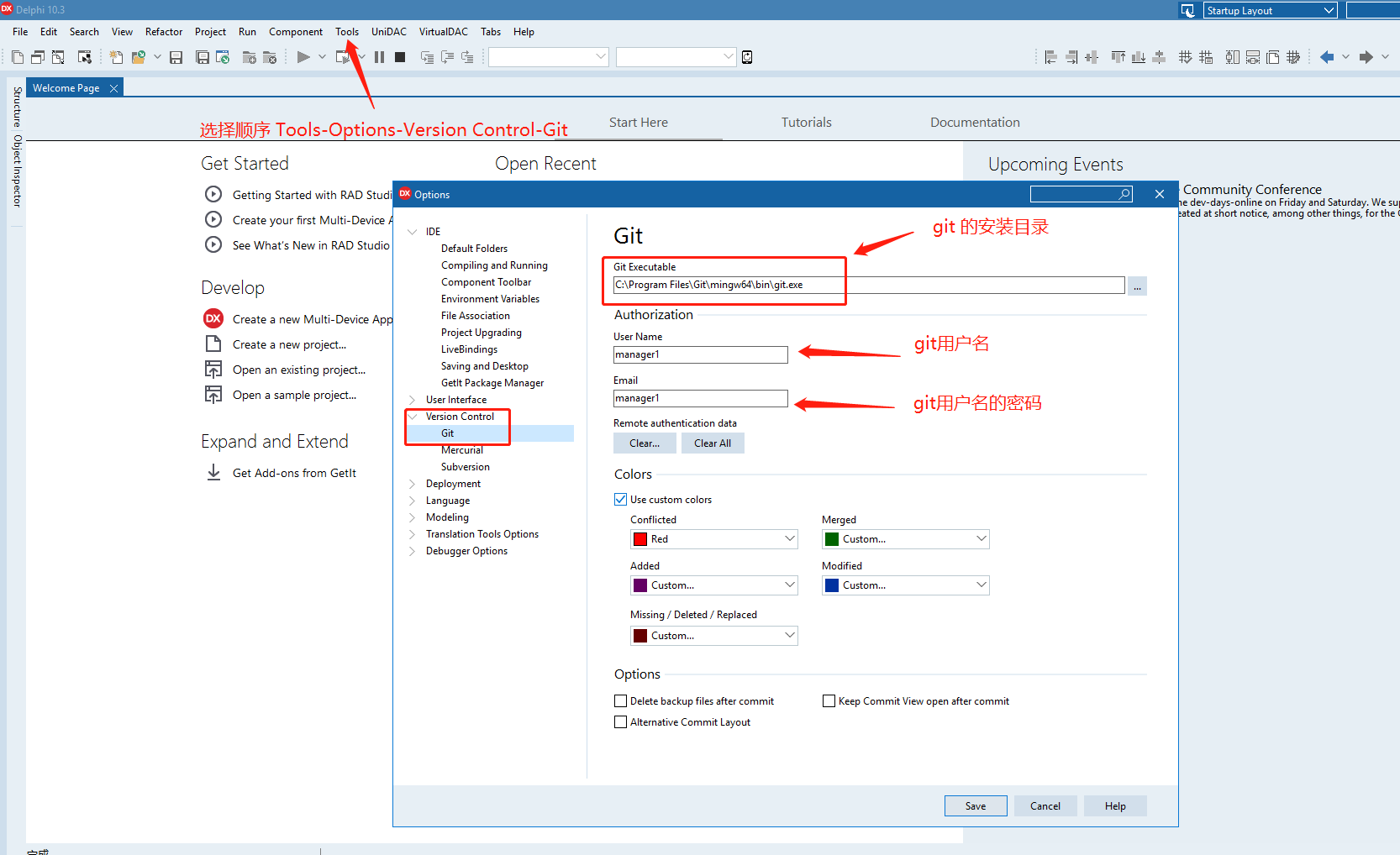Click the gray Forward navigation arrow

pos(1366,57)
